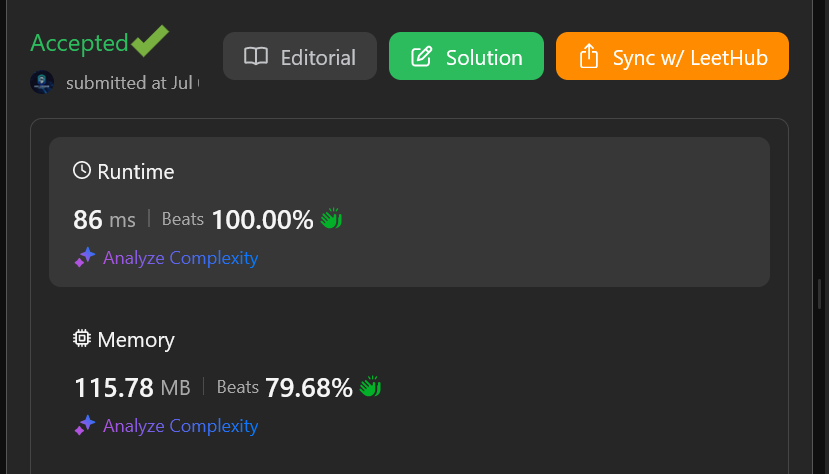Click the 'submitted at Jul' timestamp

coord(132,83)
